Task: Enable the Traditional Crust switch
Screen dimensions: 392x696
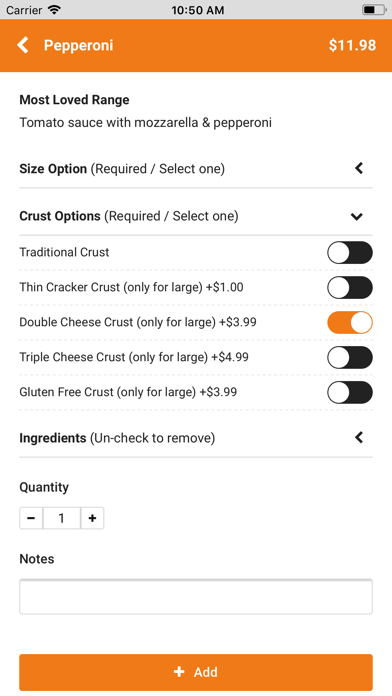Action: 350,253
